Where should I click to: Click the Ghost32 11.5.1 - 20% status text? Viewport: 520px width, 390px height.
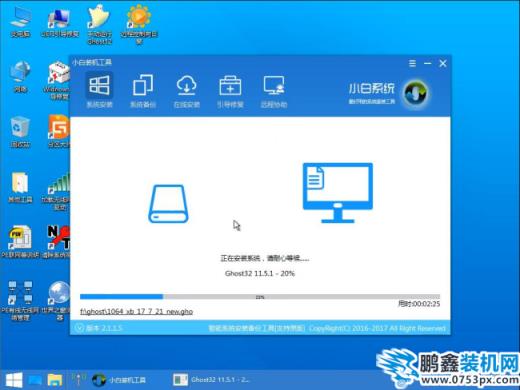coord(260,274)
